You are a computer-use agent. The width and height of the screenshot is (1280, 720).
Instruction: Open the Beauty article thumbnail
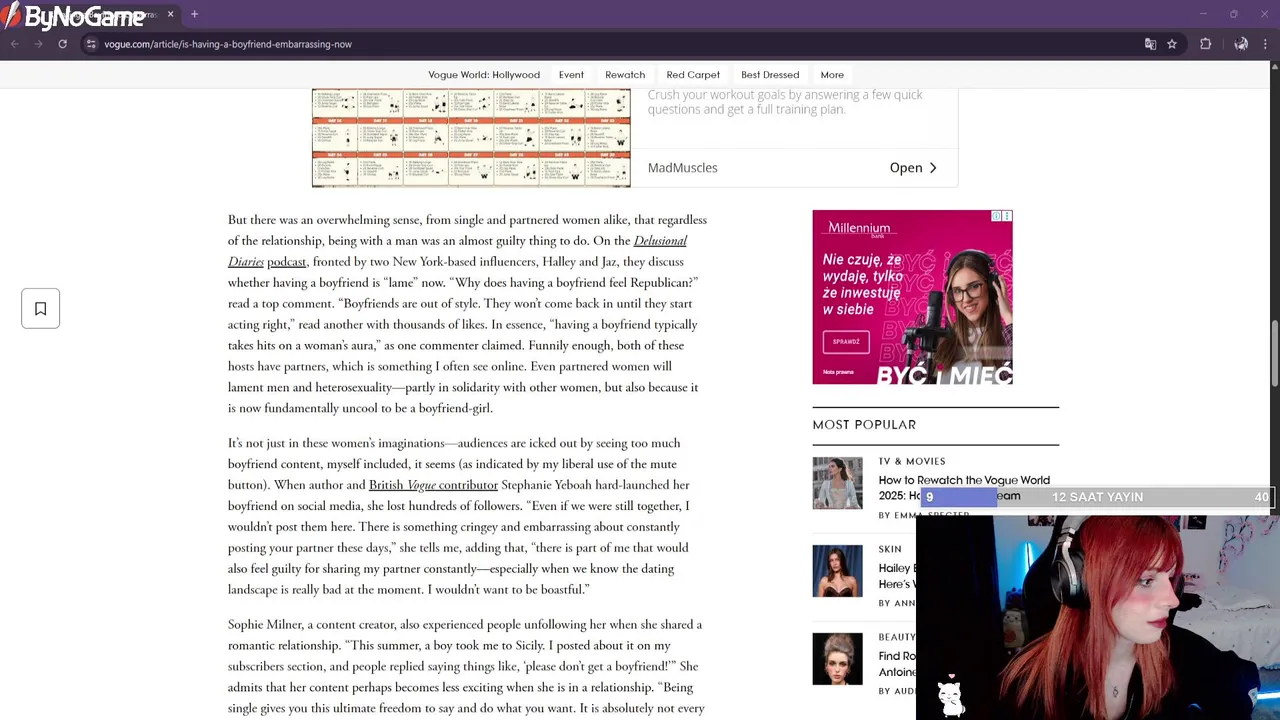pos(837,659)
